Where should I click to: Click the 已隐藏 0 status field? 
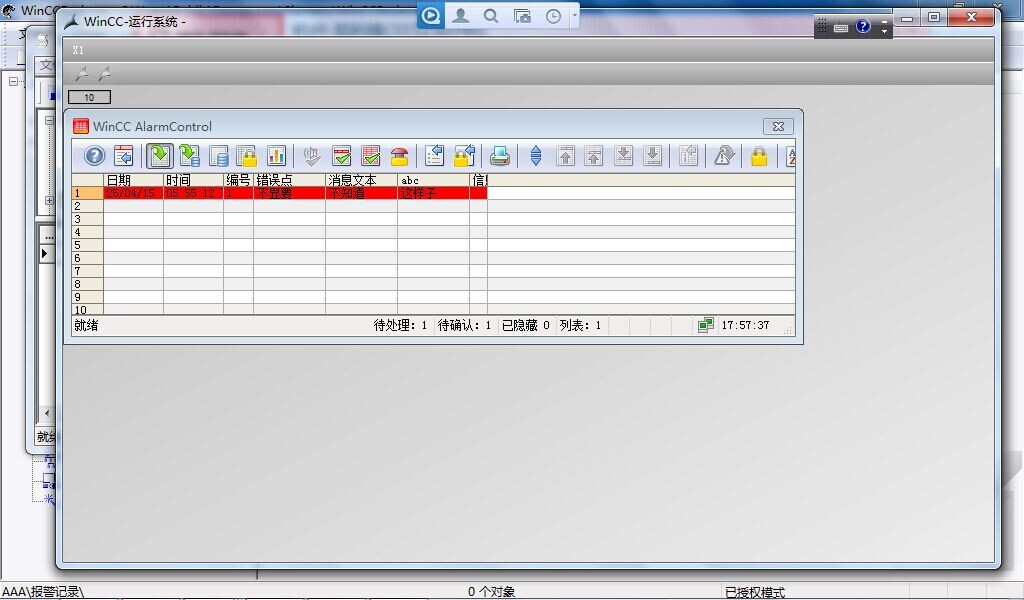526,325
